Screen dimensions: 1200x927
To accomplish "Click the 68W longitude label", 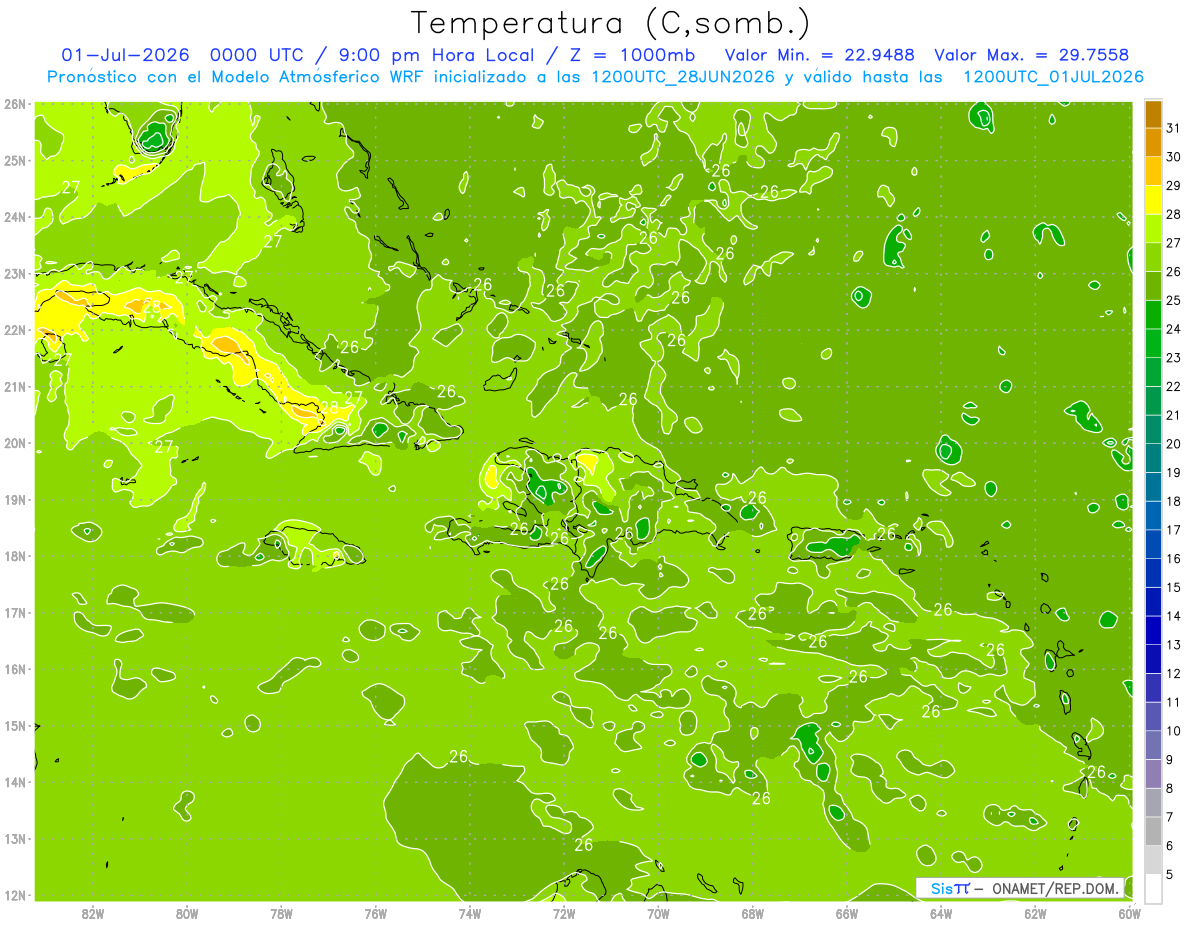I will (753, 913).
